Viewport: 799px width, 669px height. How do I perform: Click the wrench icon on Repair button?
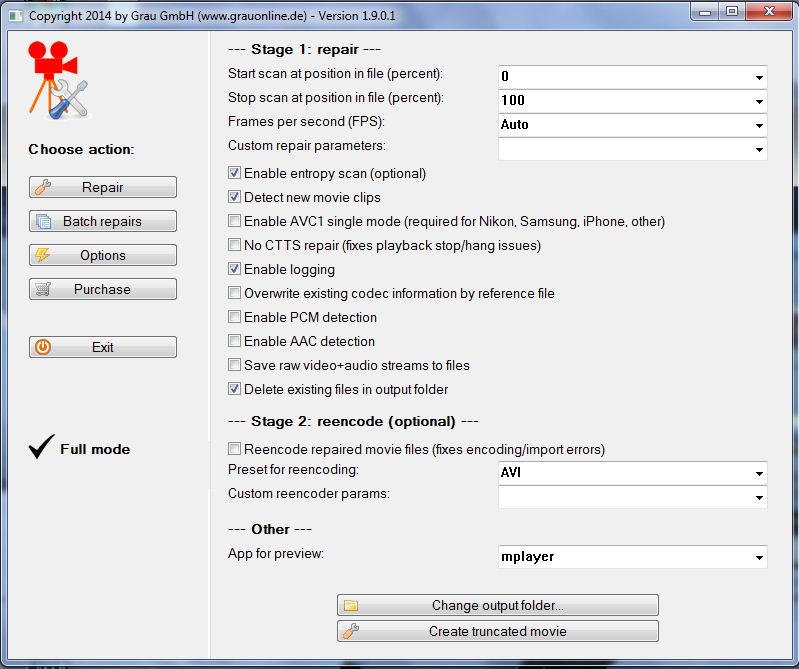(42, 188)
